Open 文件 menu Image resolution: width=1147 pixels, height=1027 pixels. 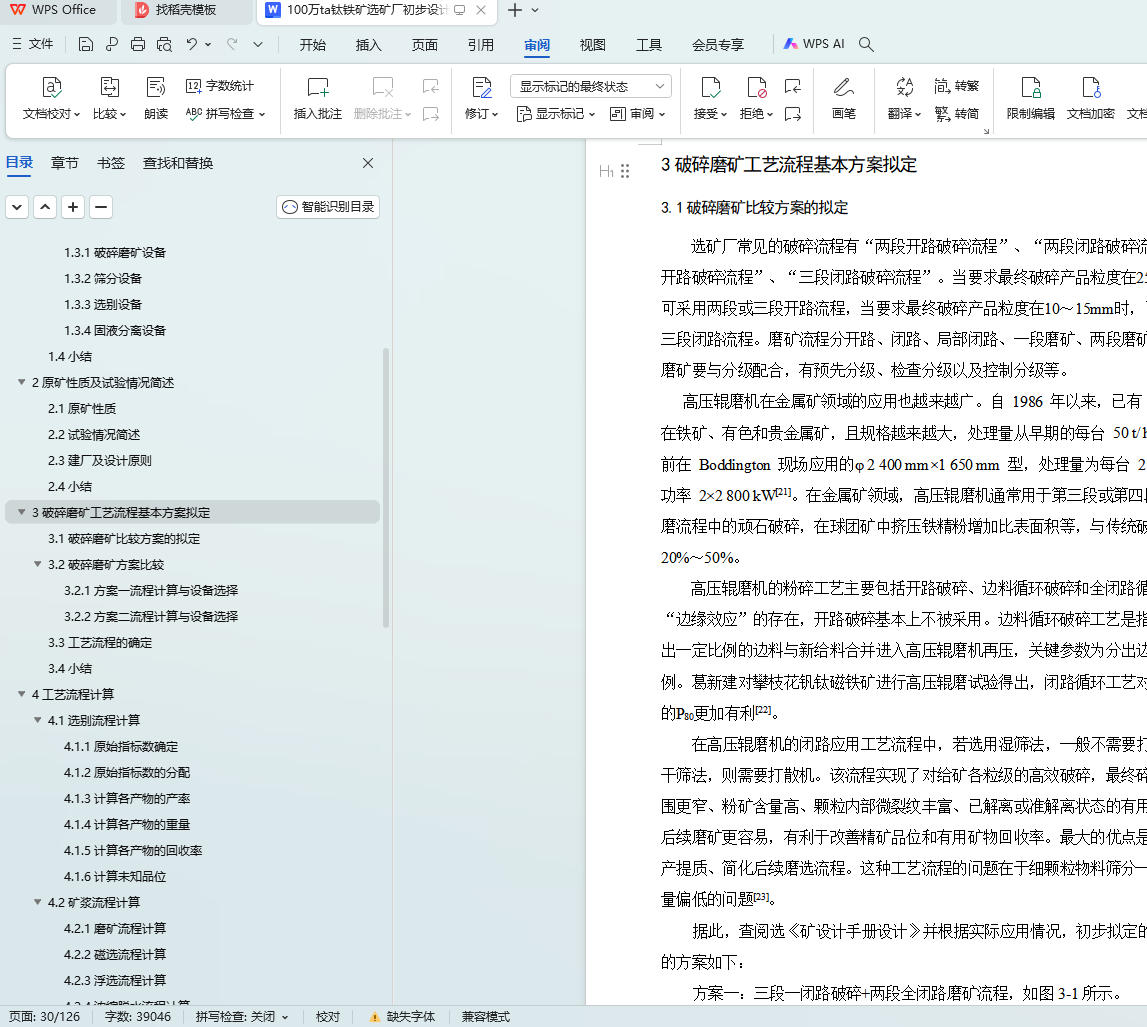33,44
